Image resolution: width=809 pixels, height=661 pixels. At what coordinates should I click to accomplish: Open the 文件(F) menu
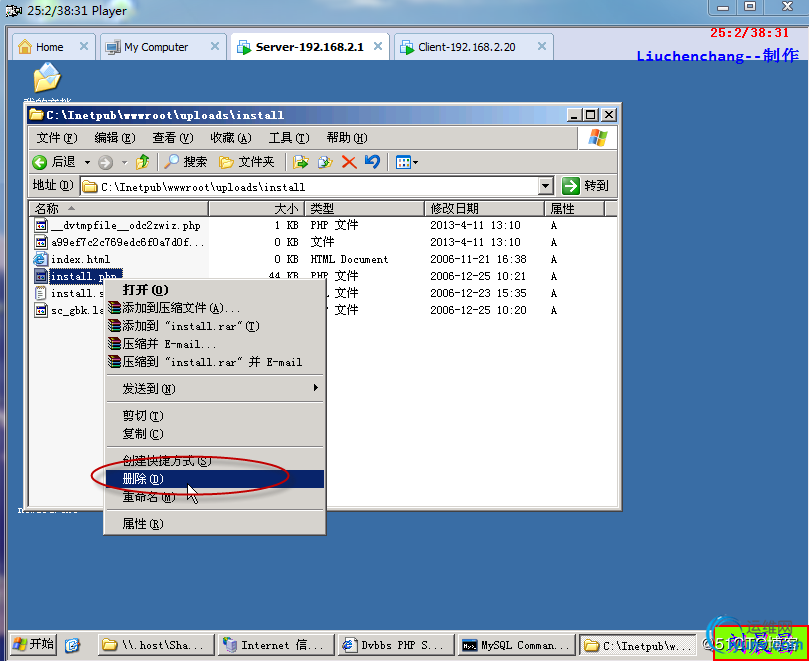tap(57, 138)
